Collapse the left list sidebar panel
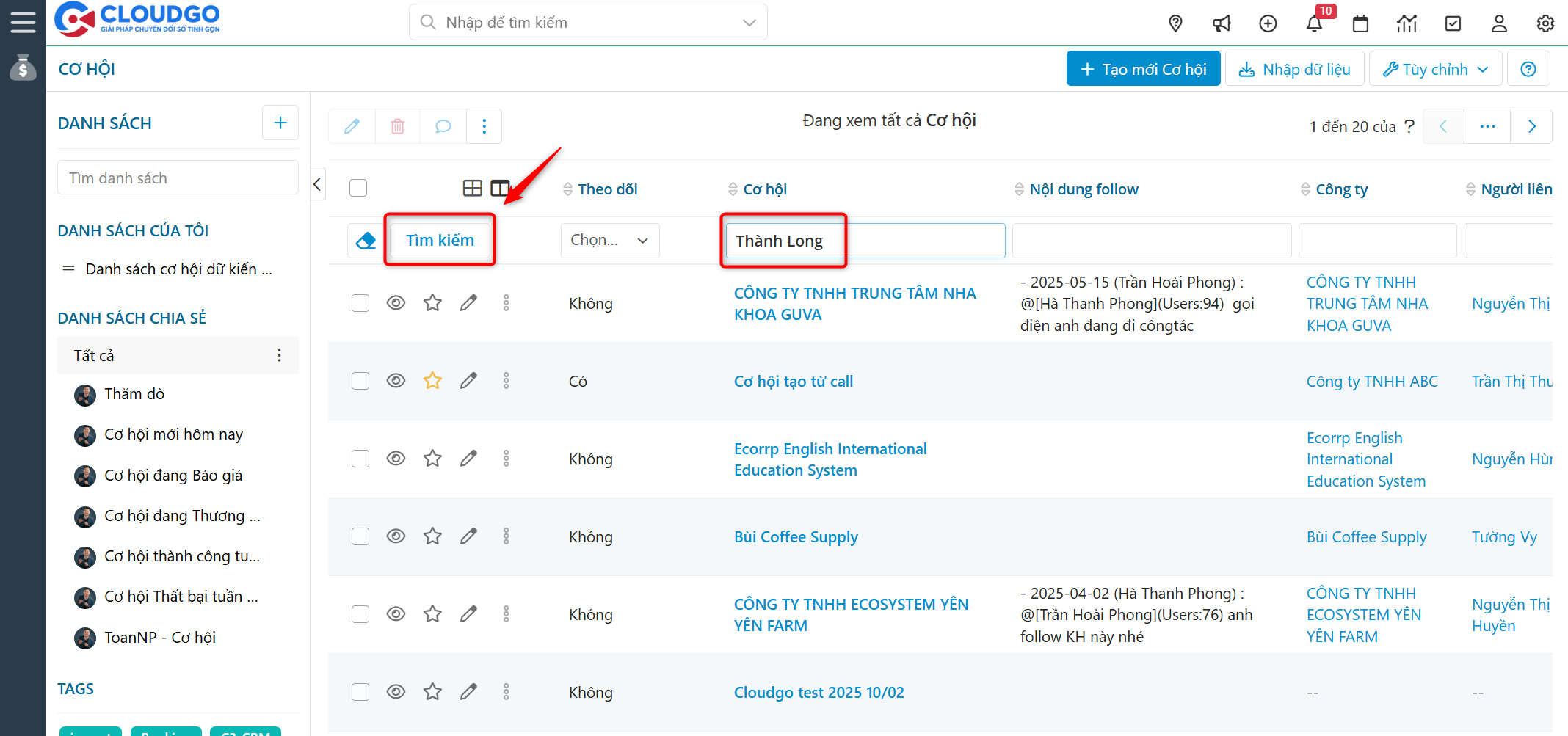This screenshot has width=1568, height=736. [x=317, y=184]
